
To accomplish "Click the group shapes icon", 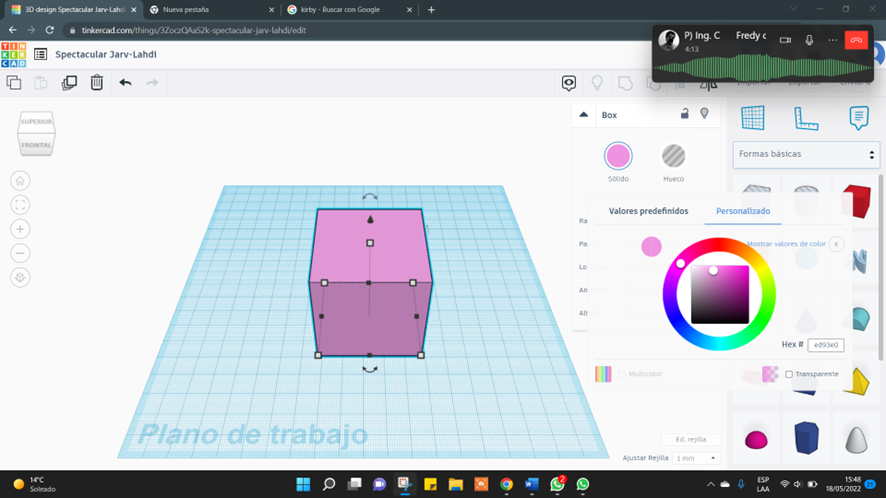I will point(626,84).
